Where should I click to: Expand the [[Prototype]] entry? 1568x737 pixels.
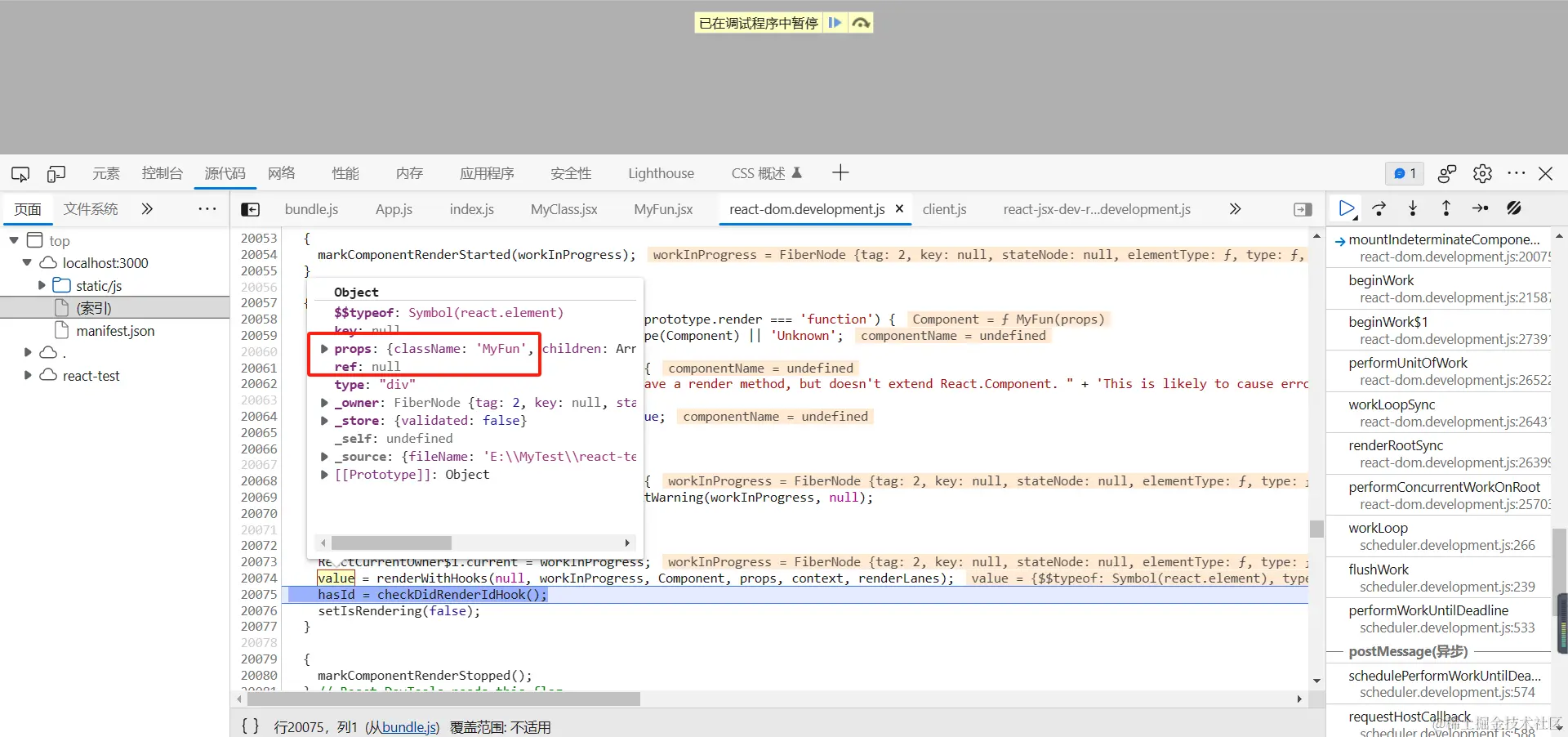click(x=324, y=475)
